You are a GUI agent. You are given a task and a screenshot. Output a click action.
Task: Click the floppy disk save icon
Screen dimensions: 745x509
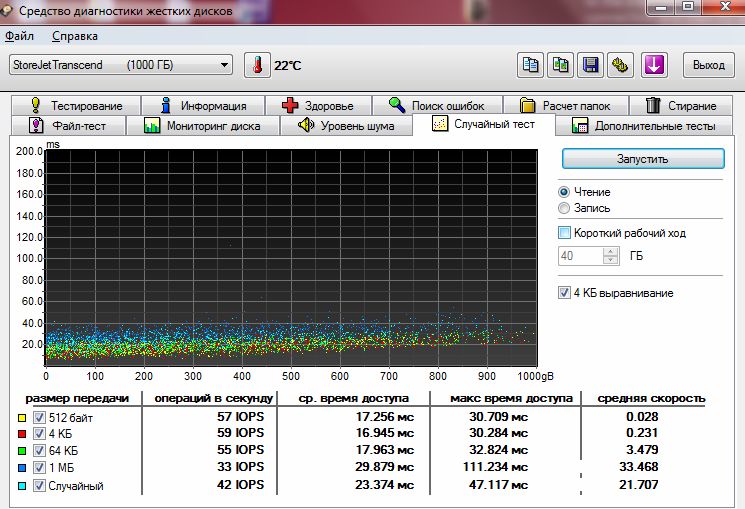(591, 65)
